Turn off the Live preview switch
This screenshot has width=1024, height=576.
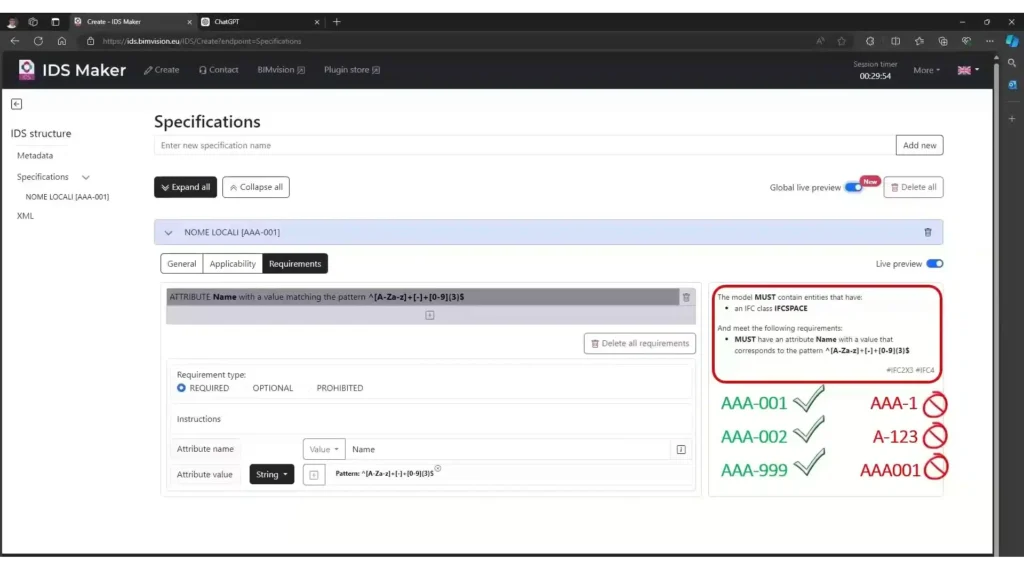934,264
